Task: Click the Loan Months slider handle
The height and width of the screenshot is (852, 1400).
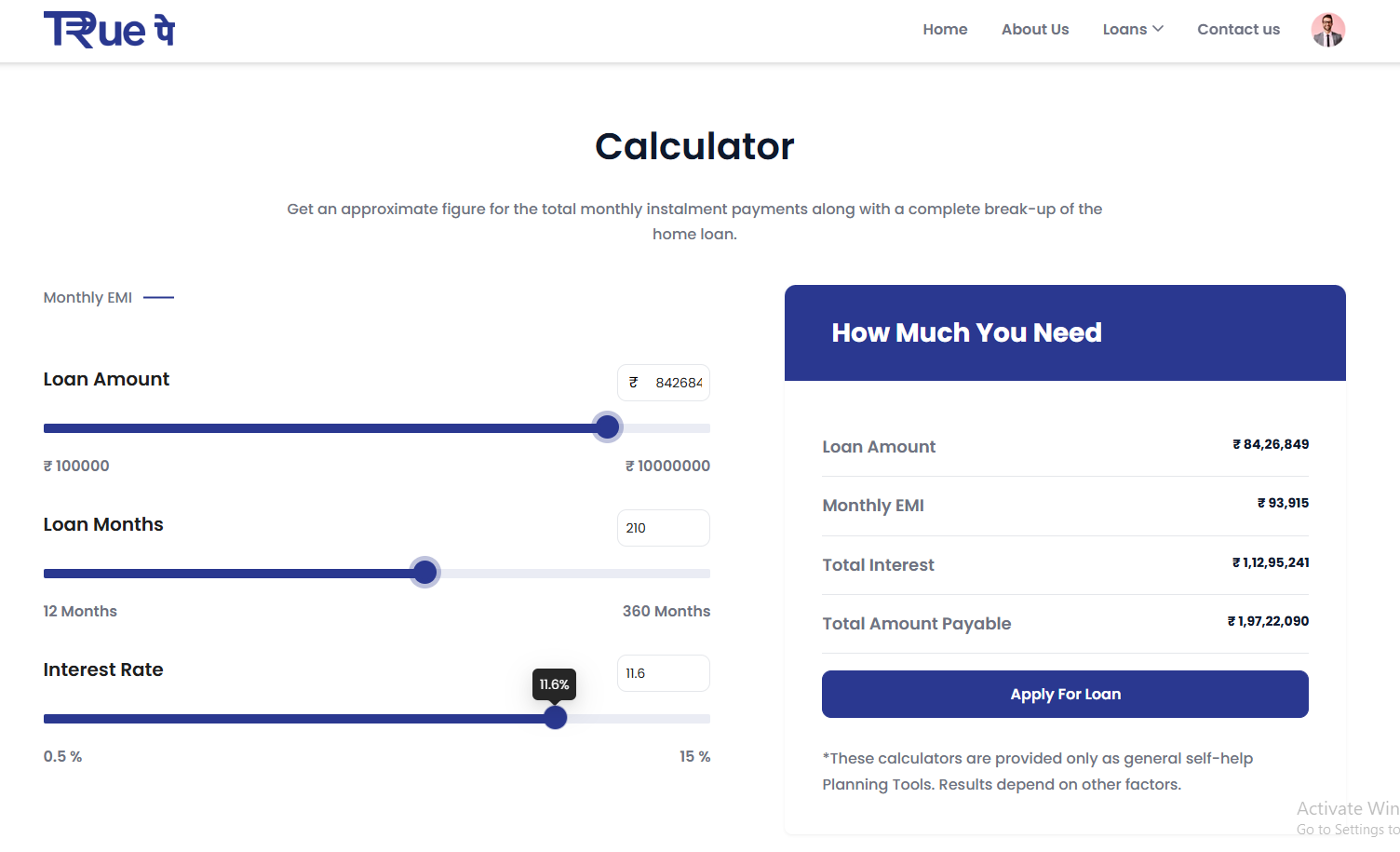Action: coord(425,573)
